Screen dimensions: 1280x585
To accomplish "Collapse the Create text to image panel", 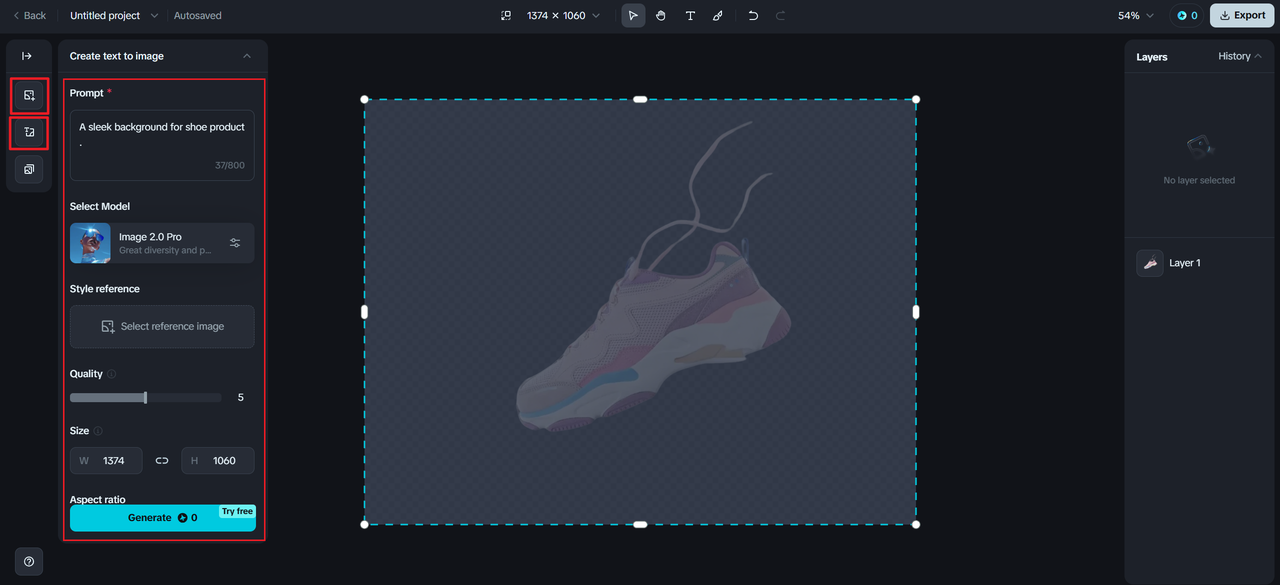I will [x=247, y=56].
